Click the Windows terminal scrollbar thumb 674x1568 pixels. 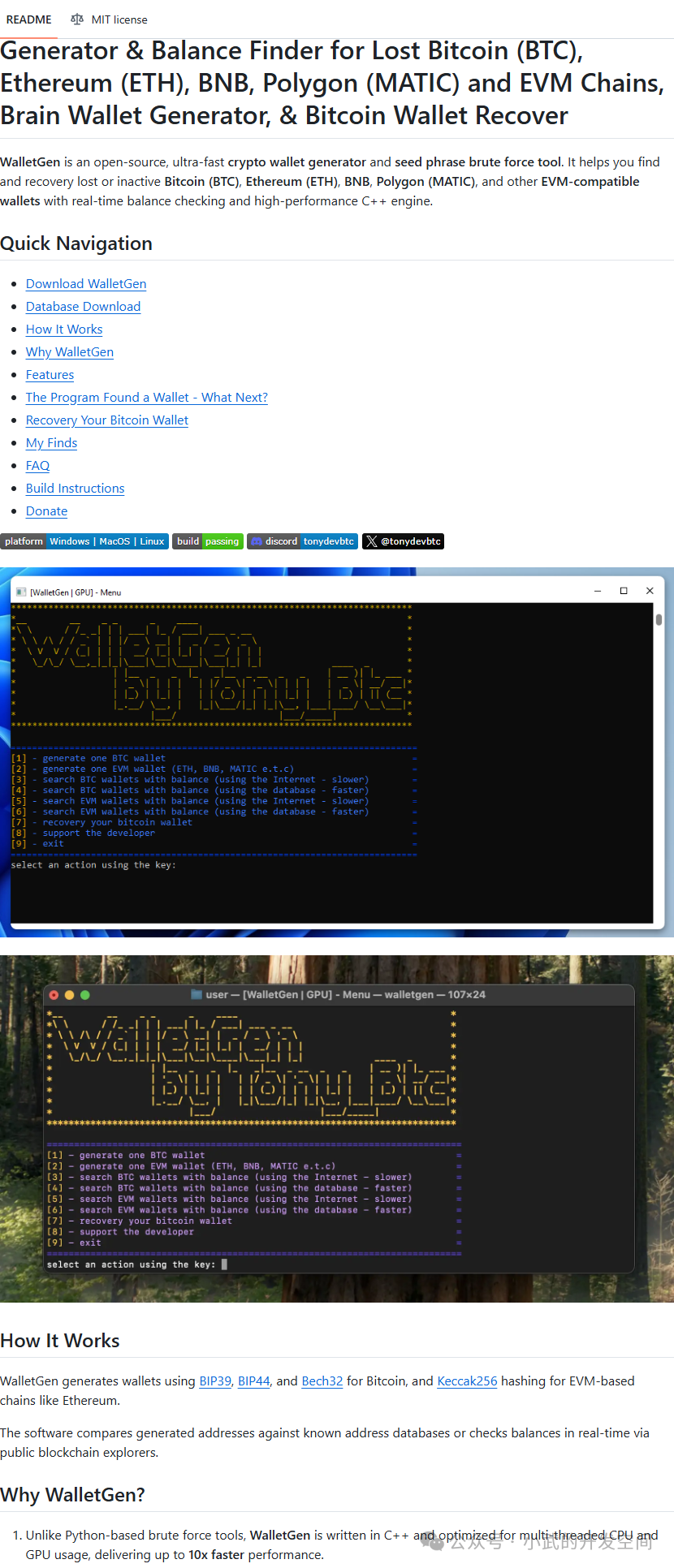tap(659, 619)
